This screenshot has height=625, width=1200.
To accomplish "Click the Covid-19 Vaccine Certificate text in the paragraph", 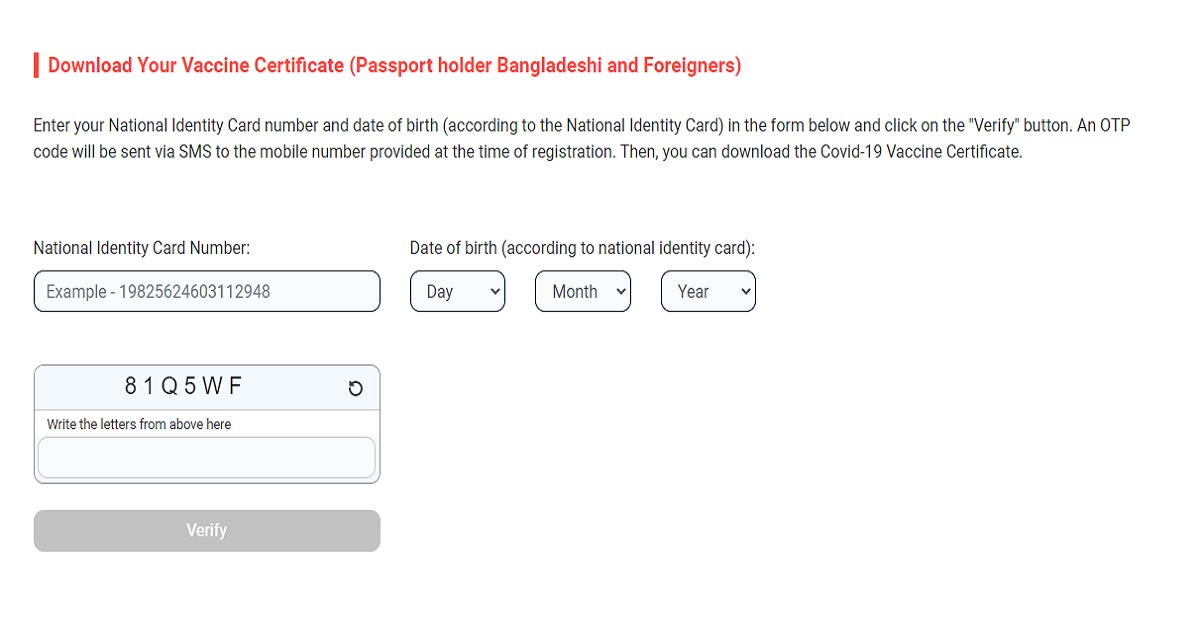I will pyautogui.click(x=907, y=154).
